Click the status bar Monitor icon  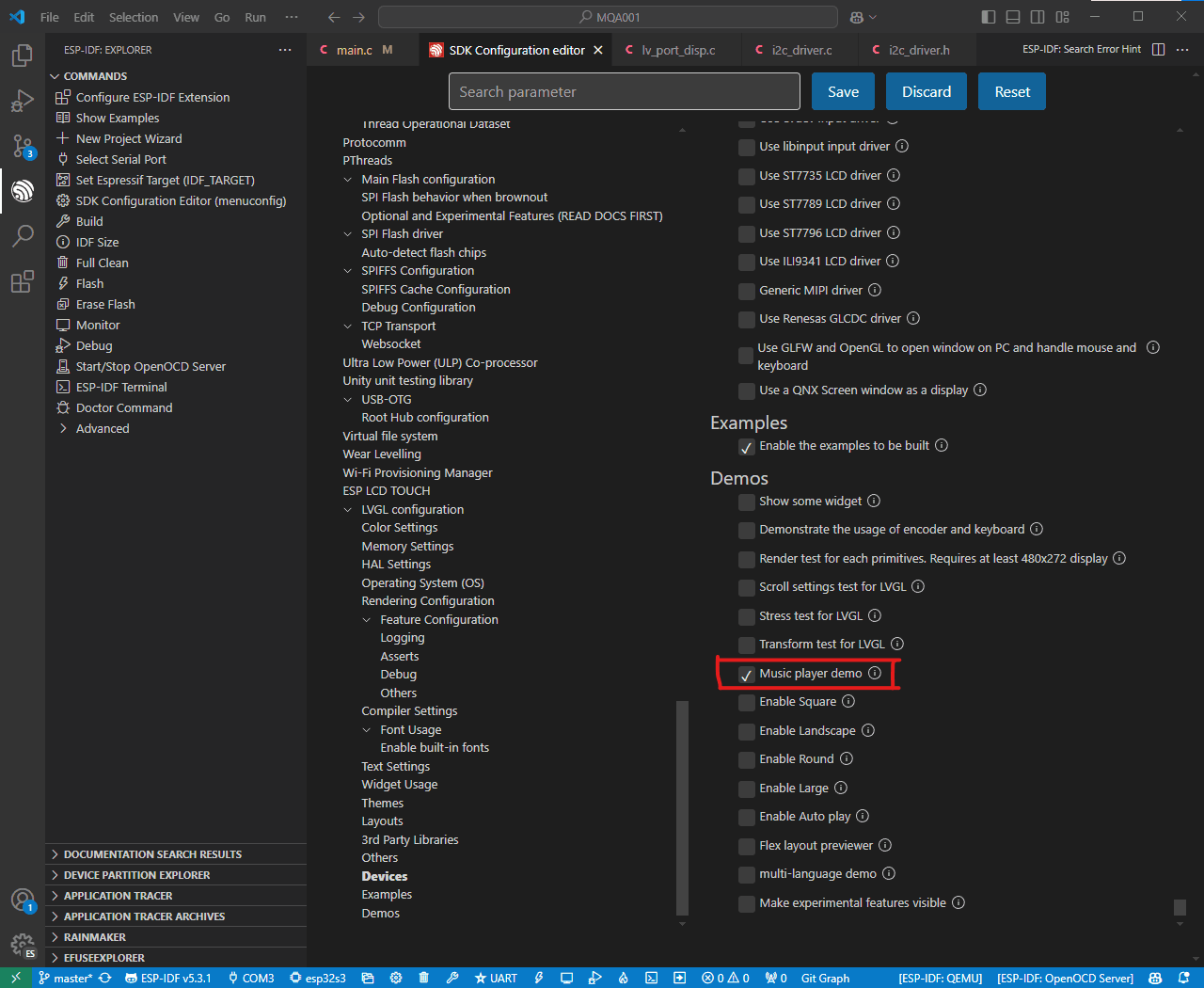point(566,978)
